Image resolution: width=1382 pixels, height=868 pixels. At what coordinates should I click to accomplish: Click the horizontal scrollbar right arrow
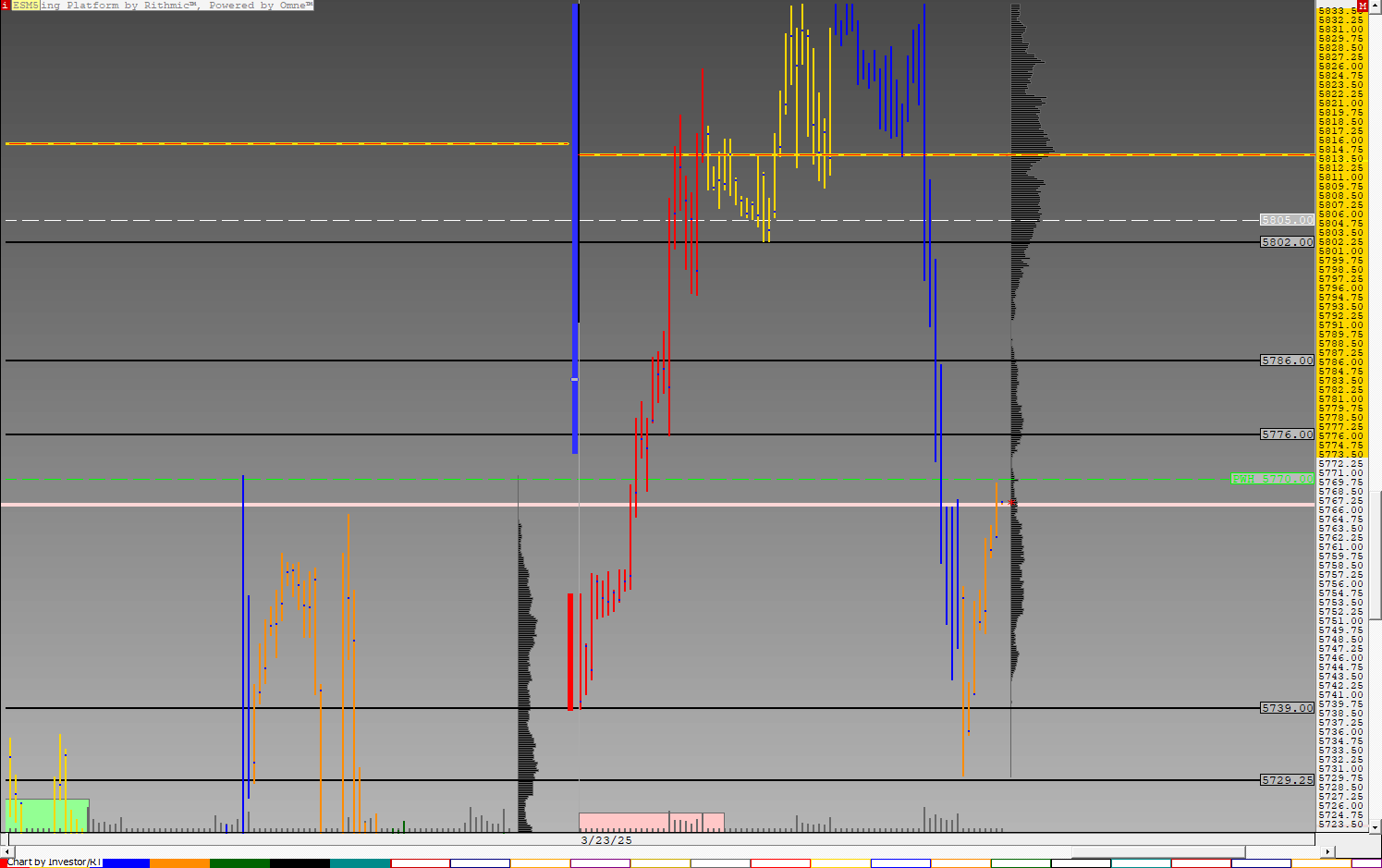point(1328,851)
